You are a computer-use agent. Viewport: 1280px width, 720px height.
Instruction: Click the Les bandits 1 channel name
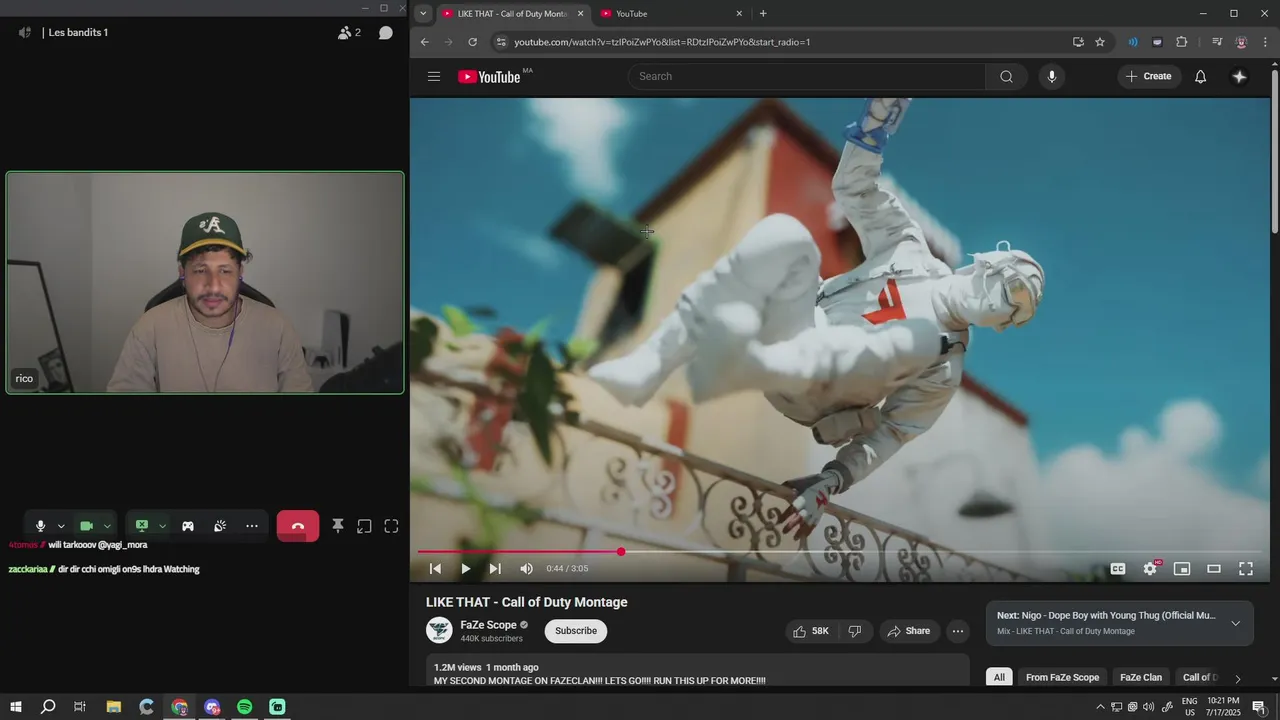pos(78,32)
